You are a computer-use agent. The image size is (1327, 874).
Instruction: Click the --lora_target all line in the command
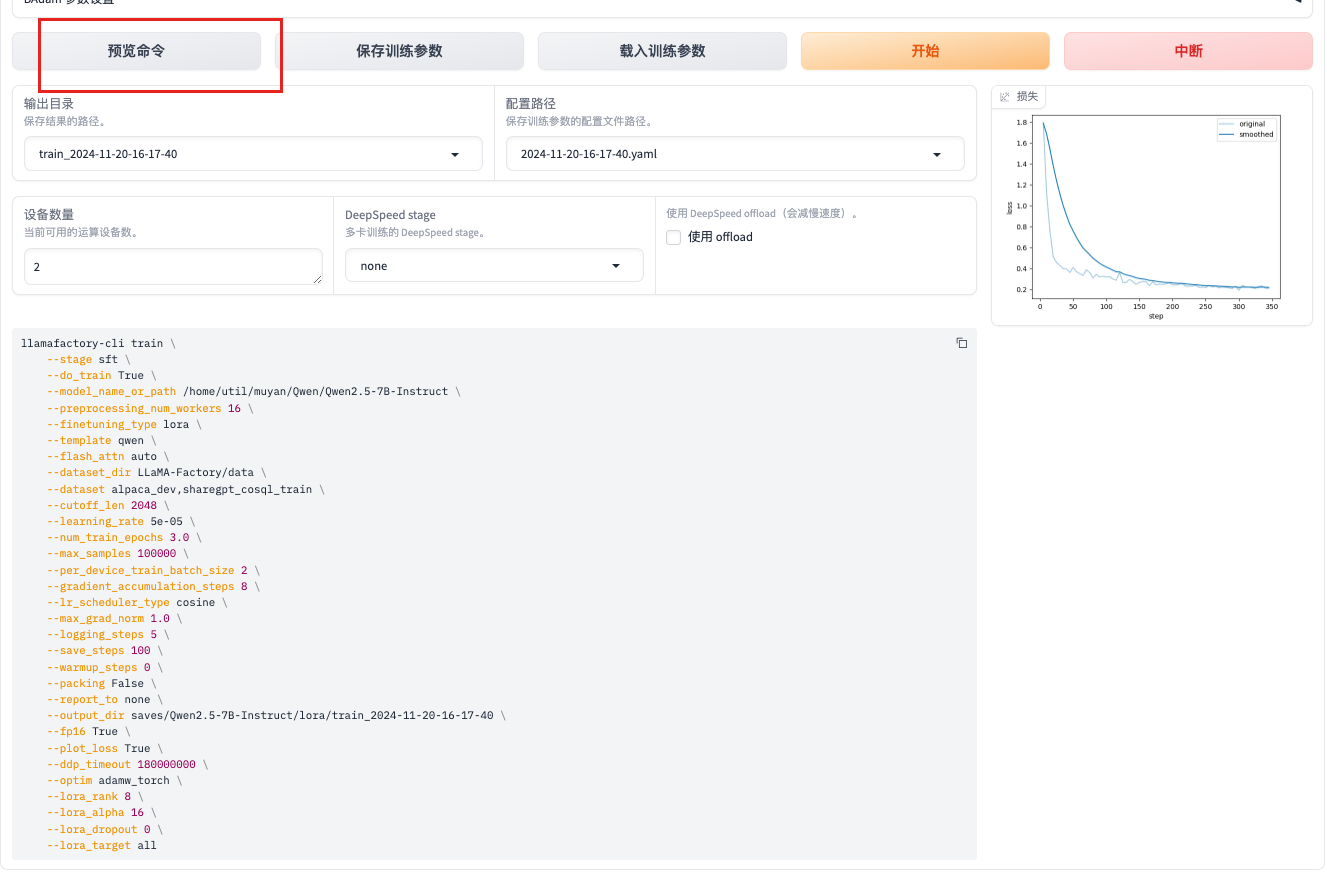point(101,845)
